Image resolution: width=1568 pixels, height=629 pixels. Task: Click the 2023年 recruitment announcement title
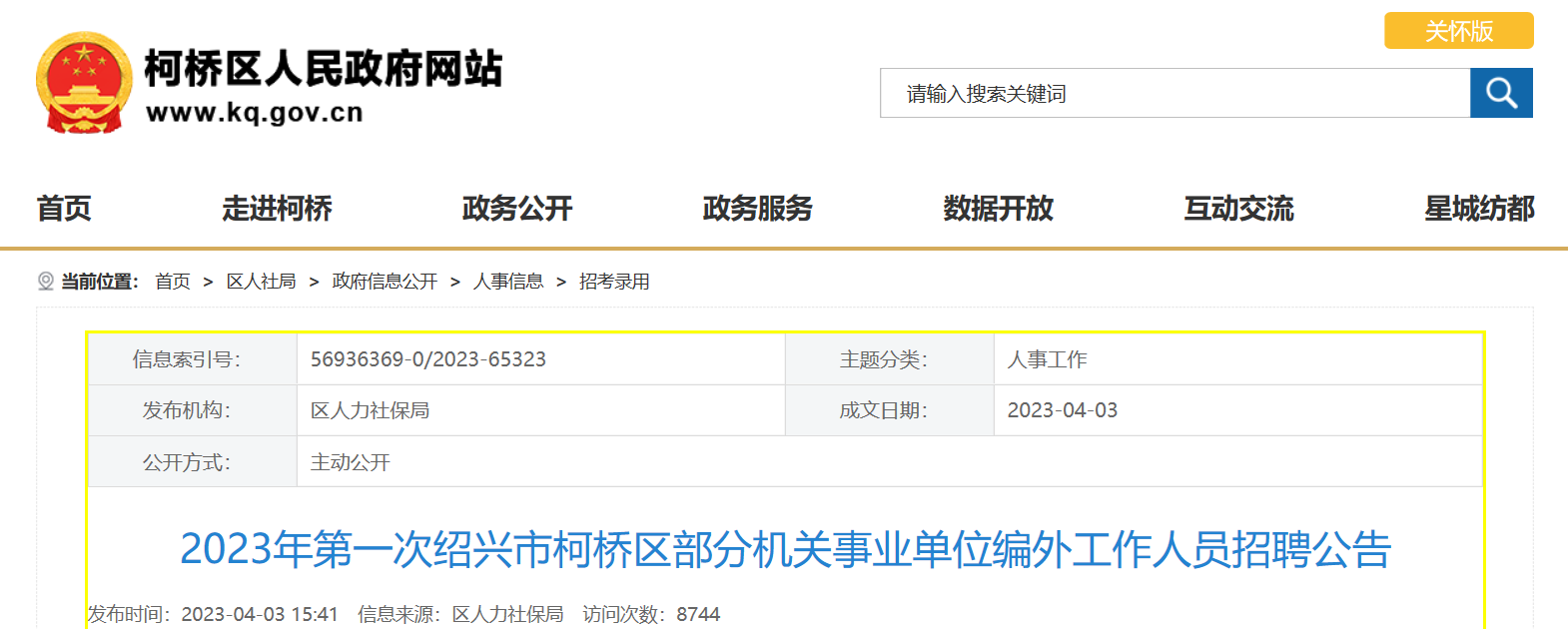click(785, 549)
